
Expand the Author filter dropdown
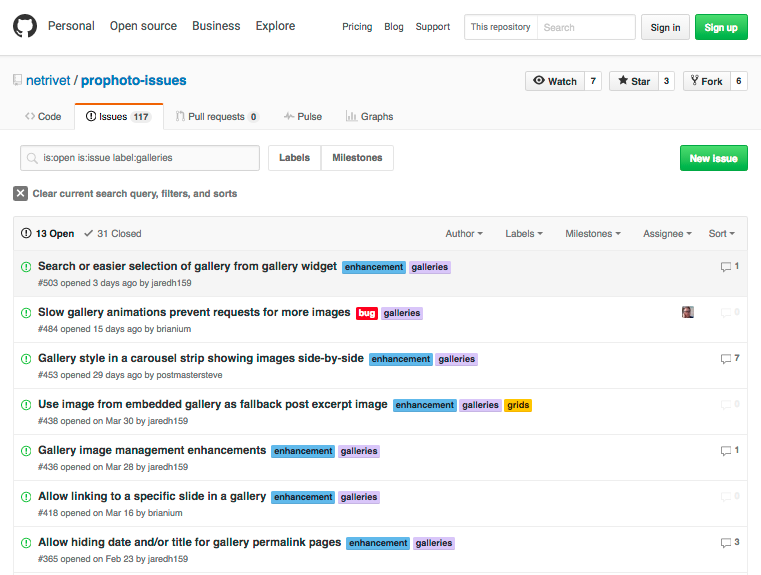pyautogui.click(x=464, y=233)
